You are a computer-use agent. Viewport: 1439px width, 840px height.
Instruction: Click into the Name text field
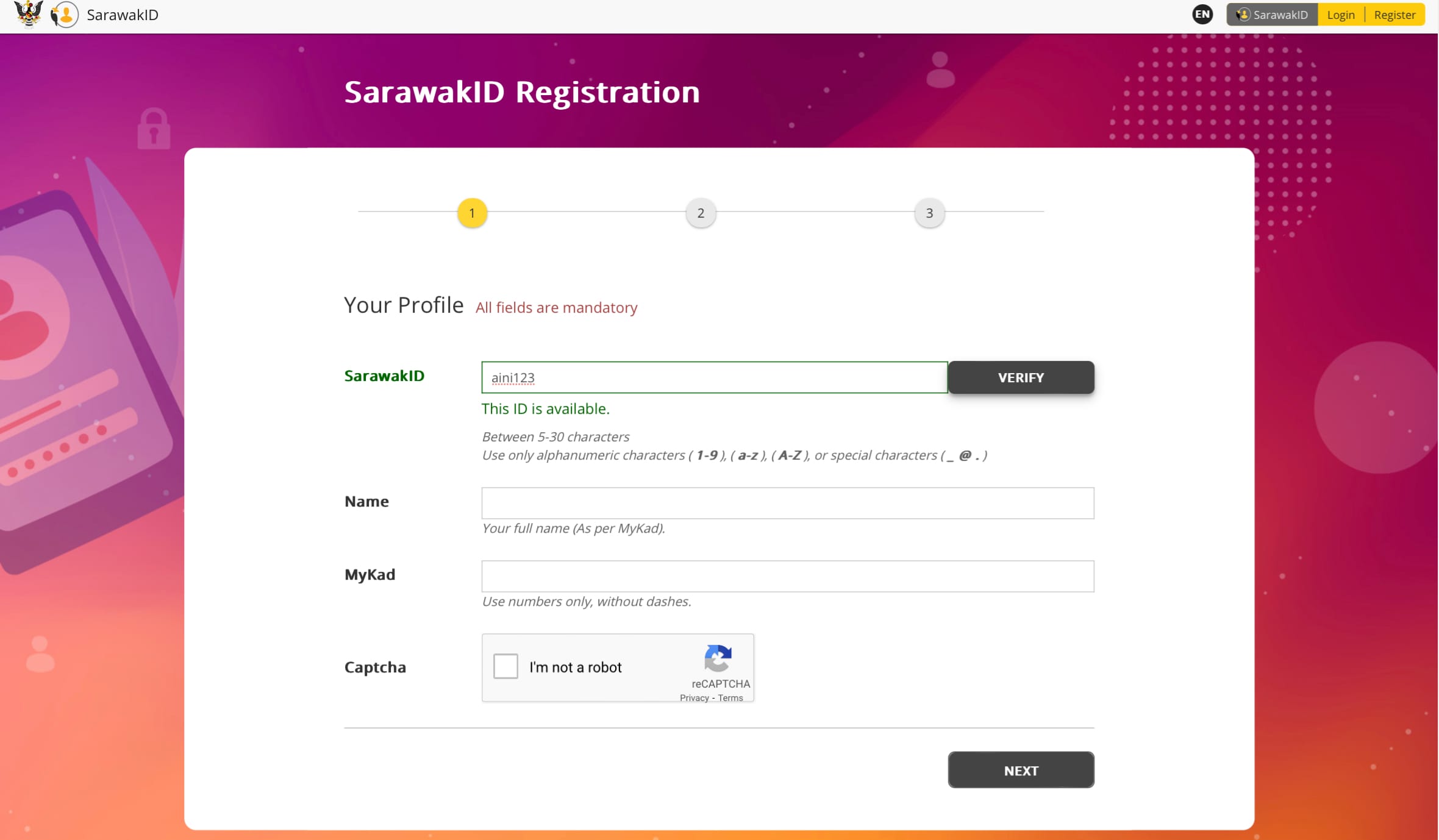click(x=787, y=503)
